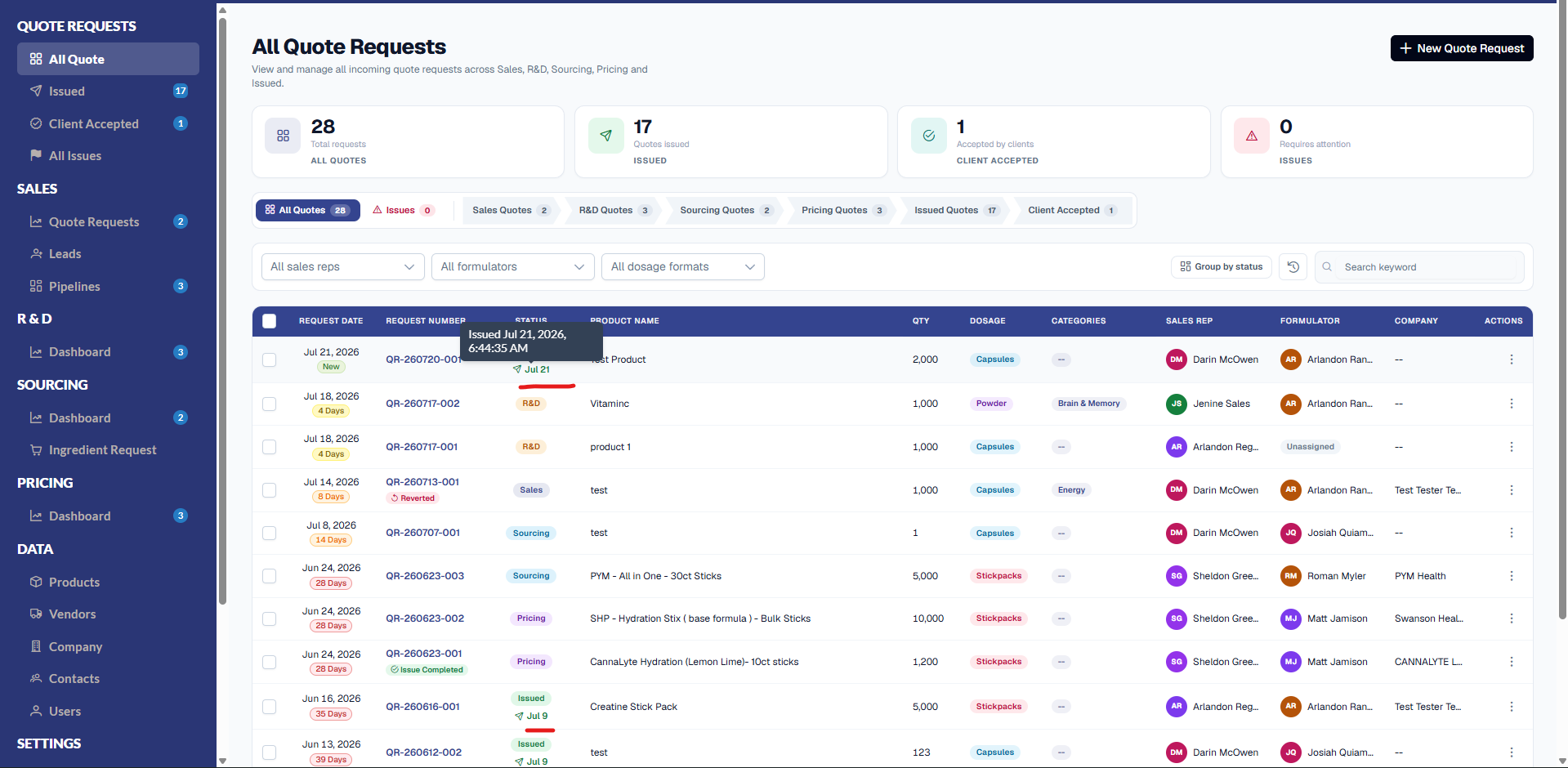Click the All Issues flag icon
This screenshot has width=1568, height=768.
(36, 155)
